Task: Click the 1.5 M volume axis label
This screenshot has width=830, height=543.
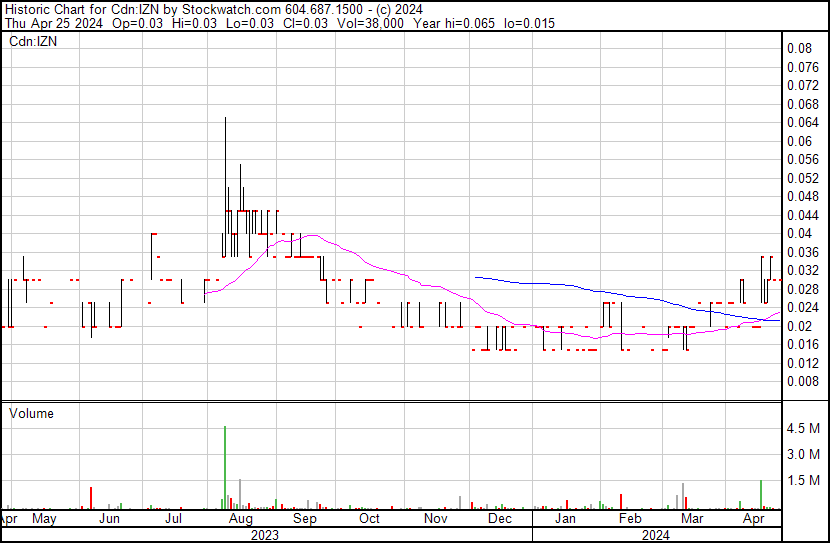Action: [x=805, y=480]
